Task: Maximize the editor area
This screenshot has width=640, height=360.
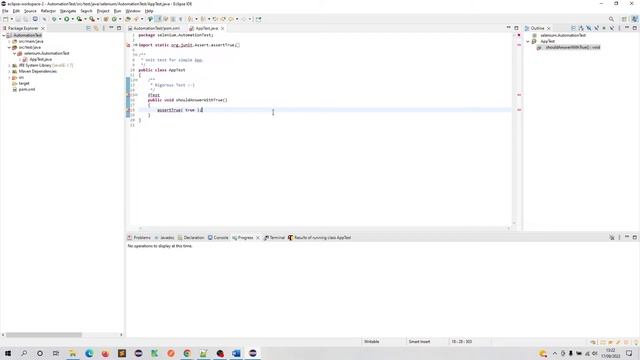Action: pos(516,28)
